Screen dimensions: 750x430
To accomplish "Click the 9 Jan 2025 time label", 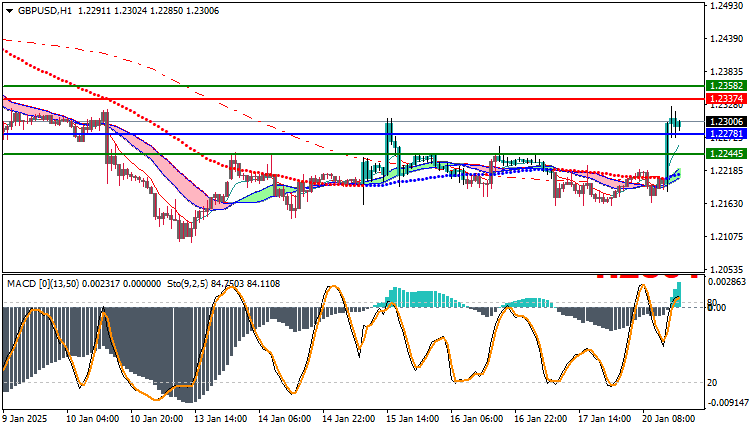I will [x=25, y=419].
